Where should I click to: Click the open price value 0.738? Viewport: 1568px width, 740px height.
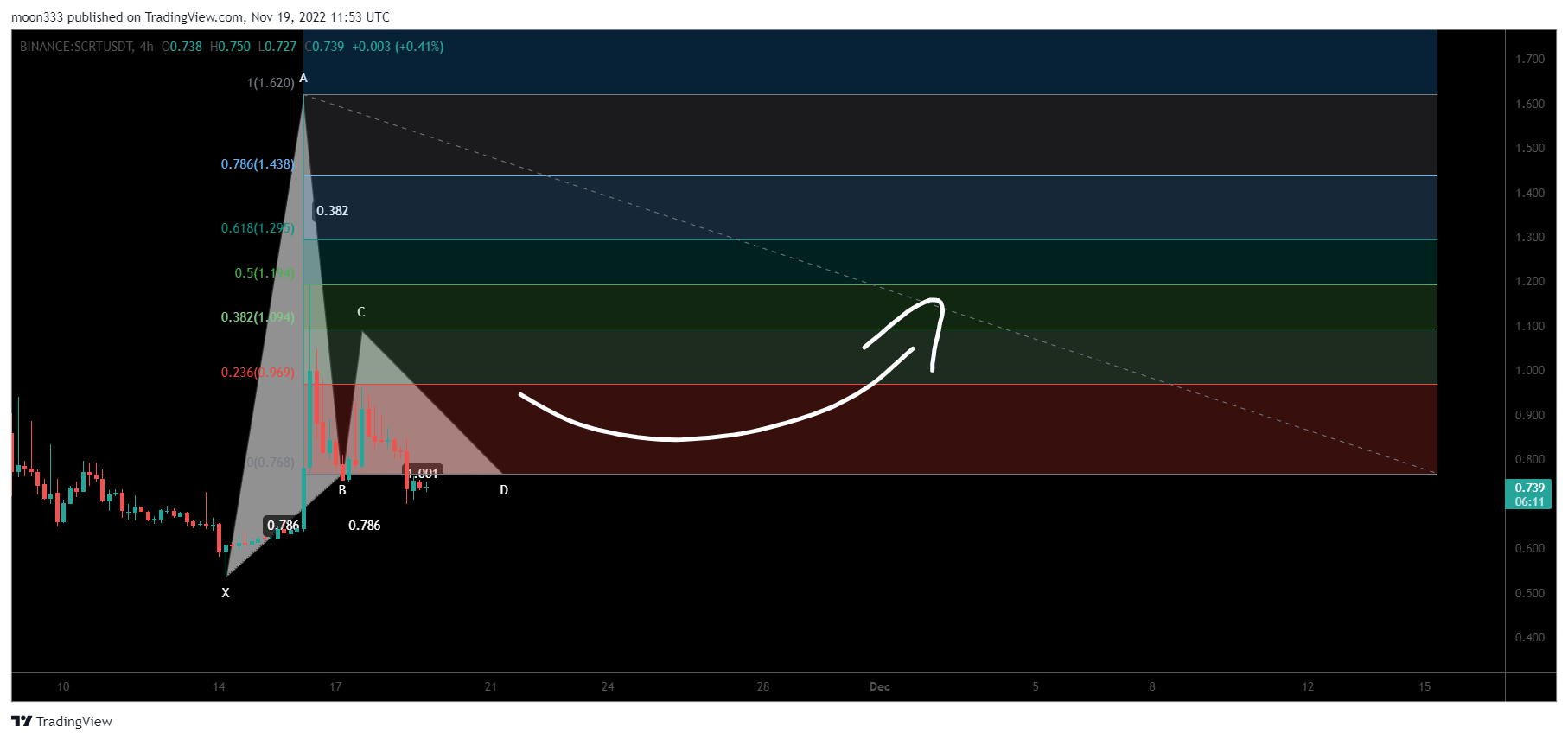point(185,47)
